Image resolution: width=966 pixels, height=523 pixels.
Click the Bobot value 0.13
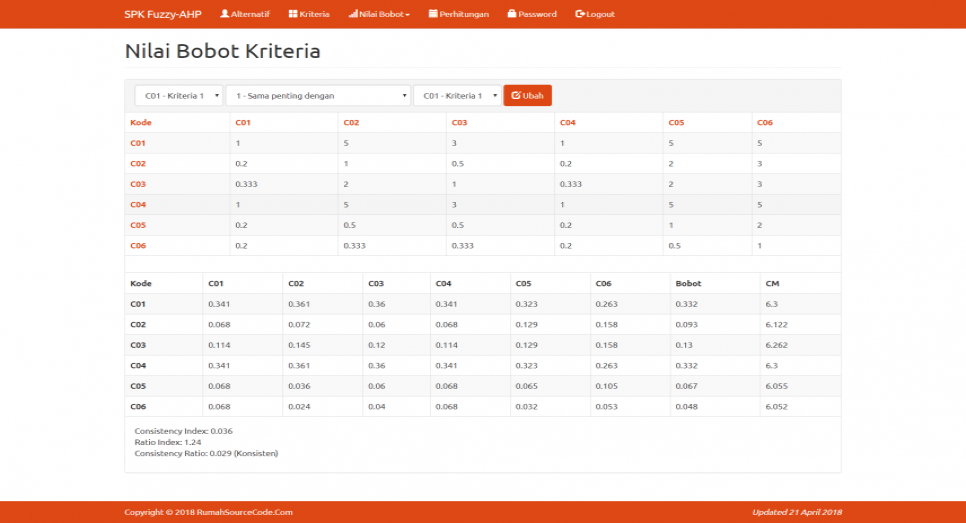[x=684, y=345]
